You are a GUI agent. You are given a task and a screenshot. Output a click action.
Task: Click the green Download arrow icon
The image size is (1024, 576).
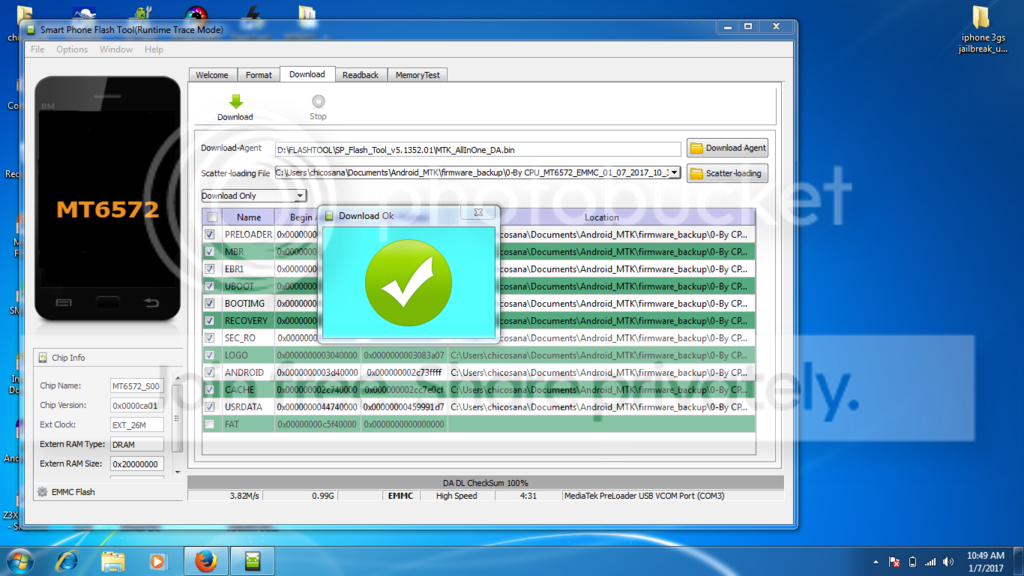(236, 101)
